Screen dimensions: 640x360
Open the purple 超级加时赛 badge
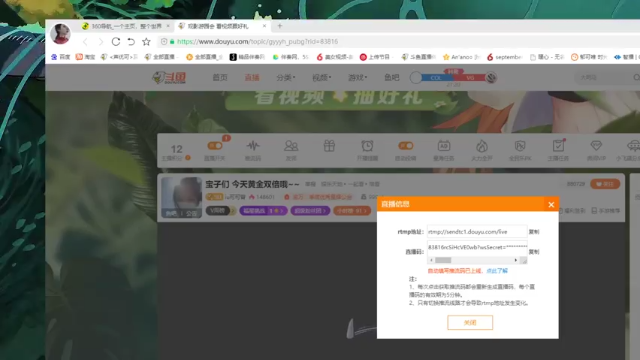(310, 211)
